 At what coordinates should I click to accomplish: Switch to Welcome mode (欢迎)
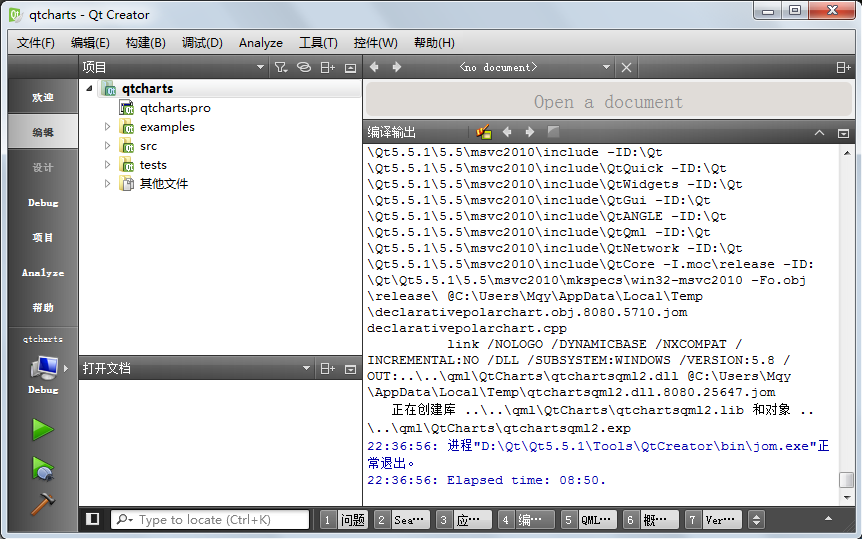(43, 97)
